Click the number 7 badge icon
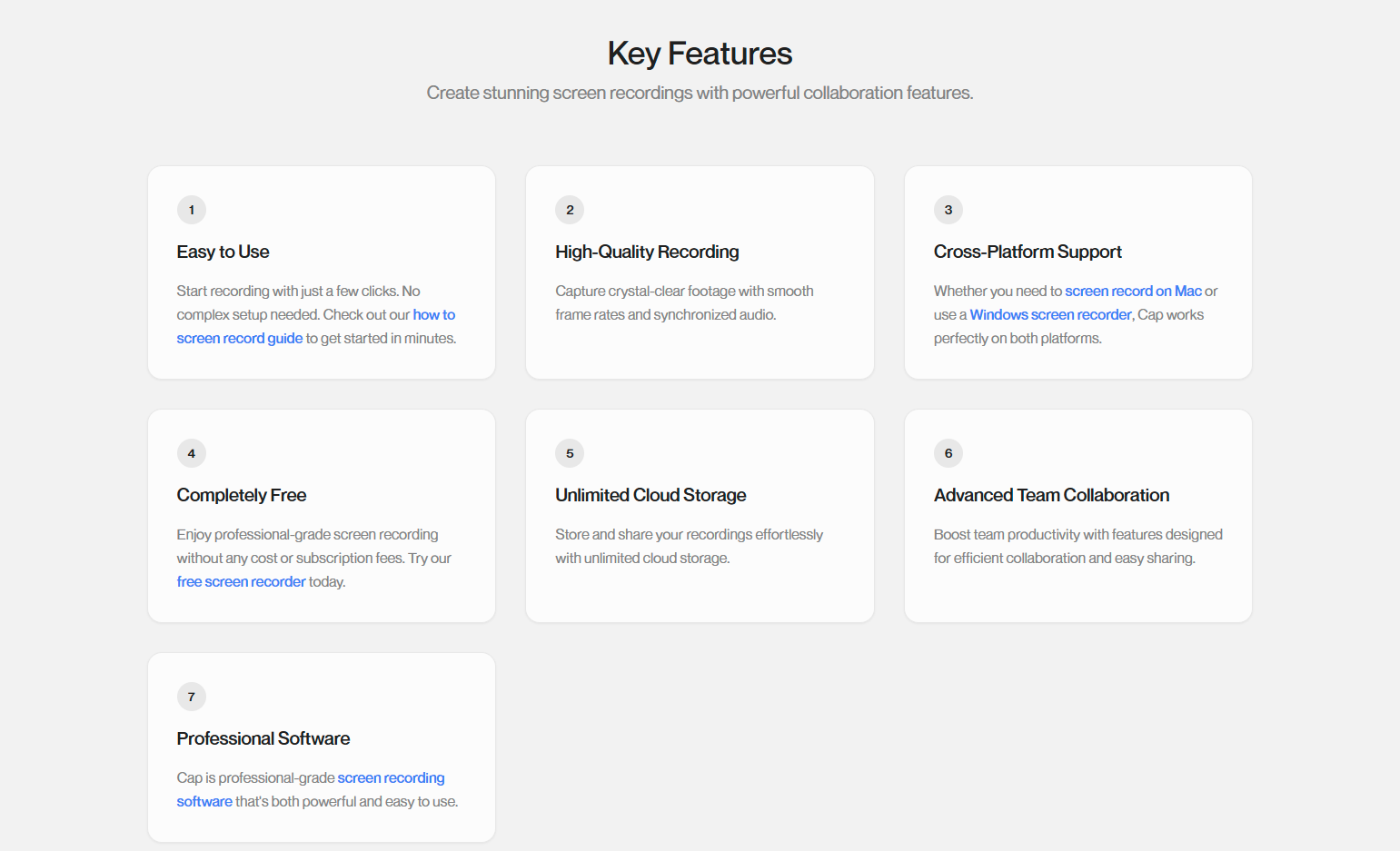The width and height of the screenshot is (1400, 851). [x=192, y=697]
